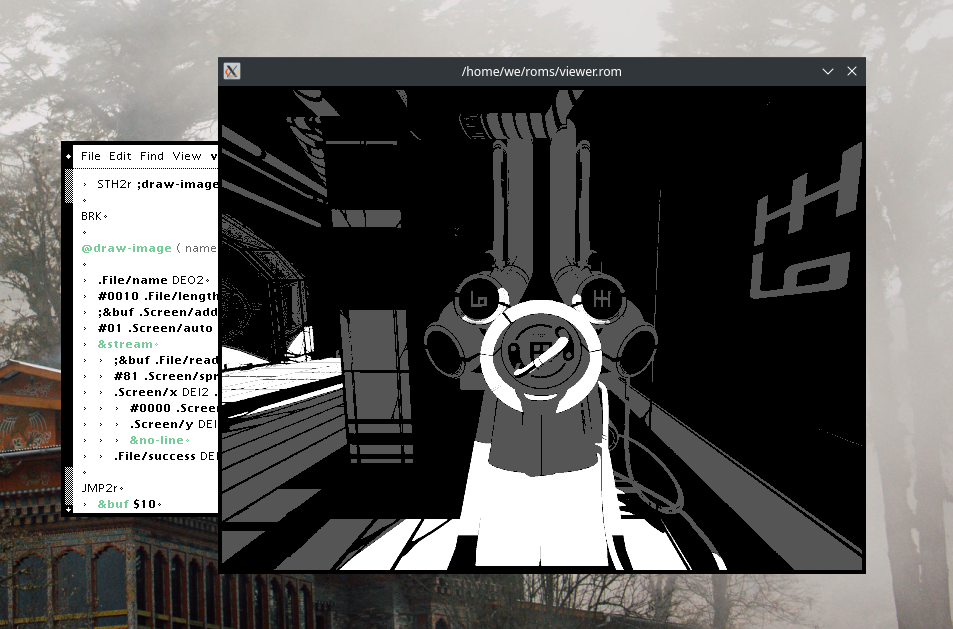The height and width of the screenshot is (629, 953).
Task: Open the File menu in the editor
Action: (91, 156)
